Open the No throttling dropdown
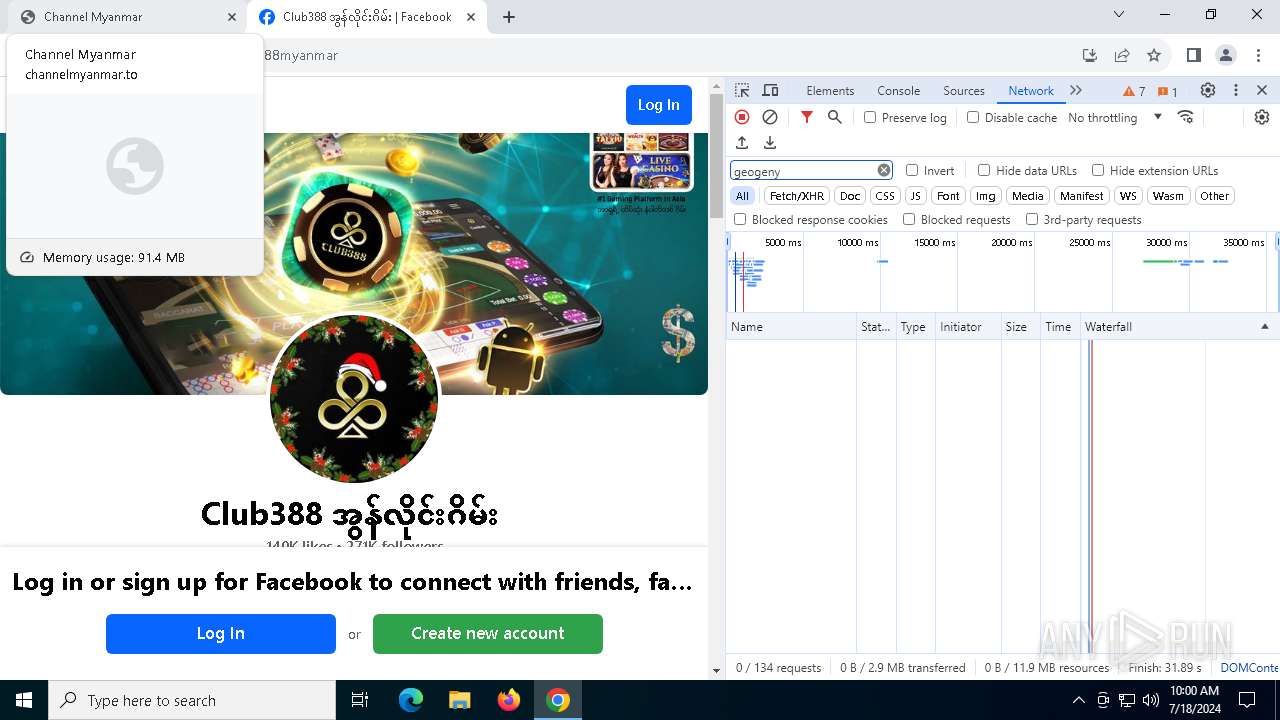Image resolution: width=1280 pixels, height=720 pixels. point(1114,117)
